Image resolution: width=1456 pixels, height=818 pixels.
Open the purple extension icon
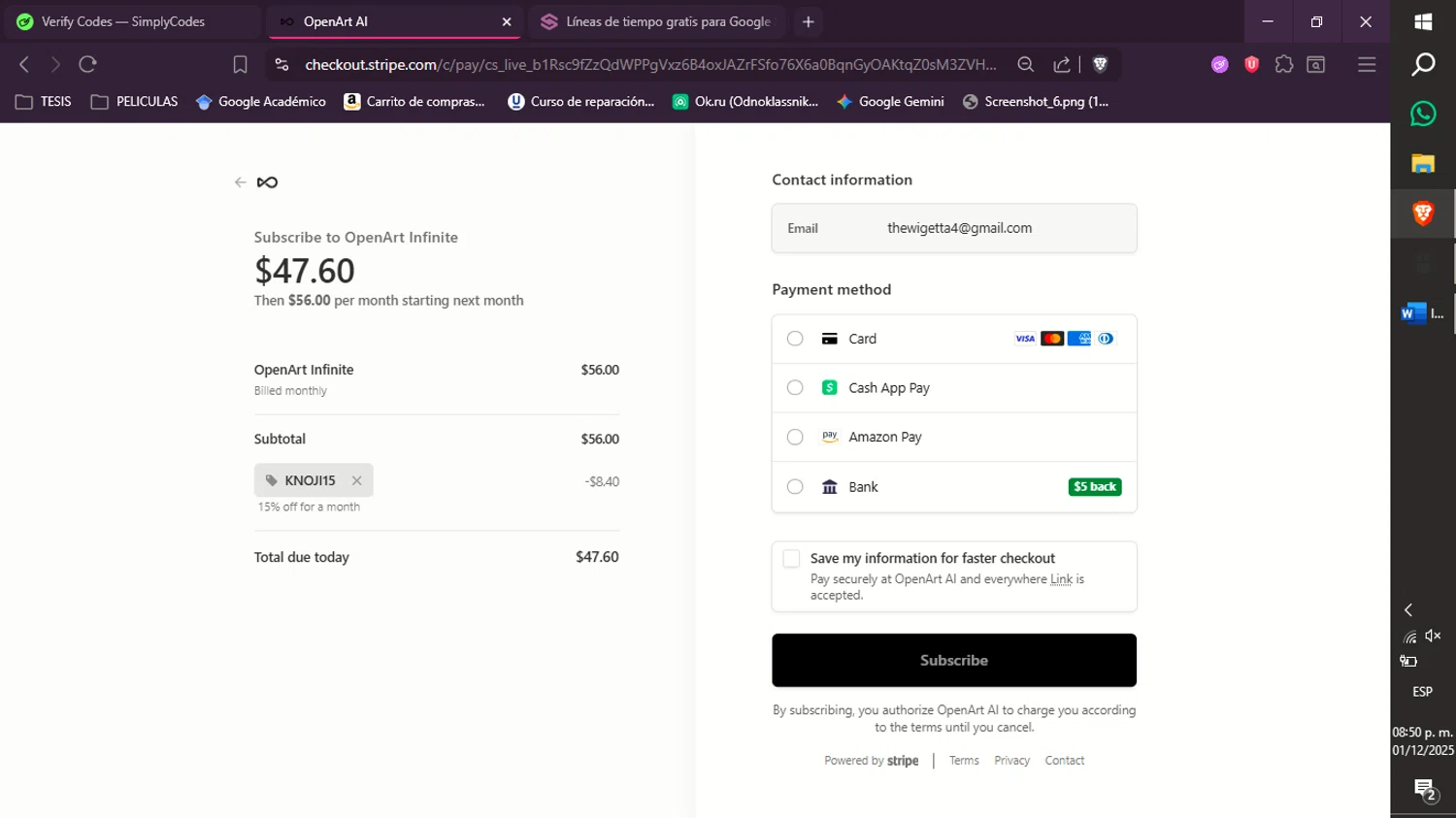pyautogui.click(x=1220, y=64)
